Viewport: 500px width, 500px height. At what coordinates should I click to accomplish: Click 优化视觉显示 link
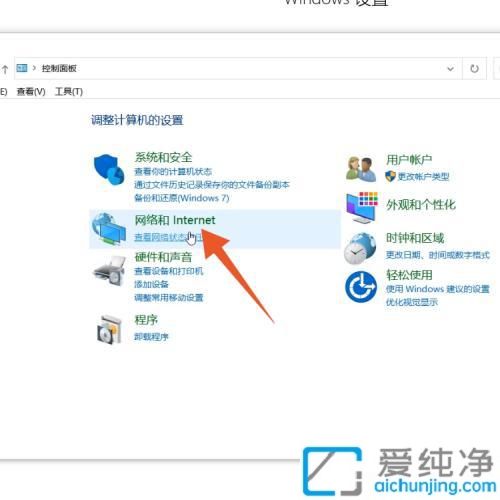412,302
